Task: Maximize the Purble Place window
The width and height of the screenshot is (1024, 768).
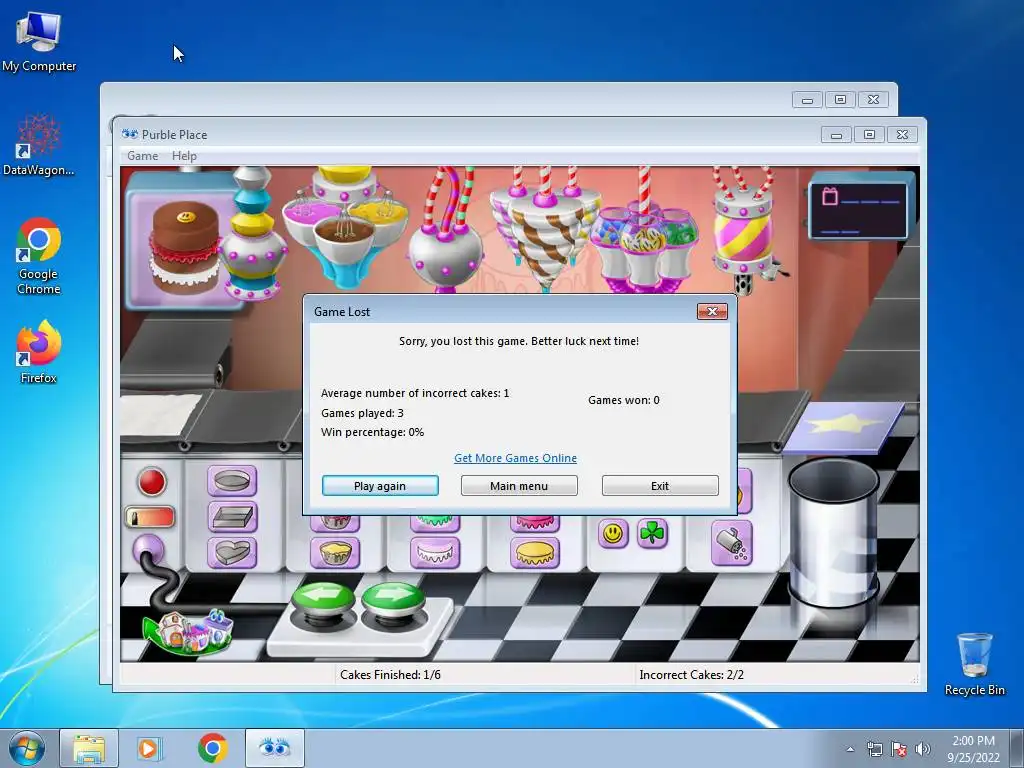Action: coord(869,135)
